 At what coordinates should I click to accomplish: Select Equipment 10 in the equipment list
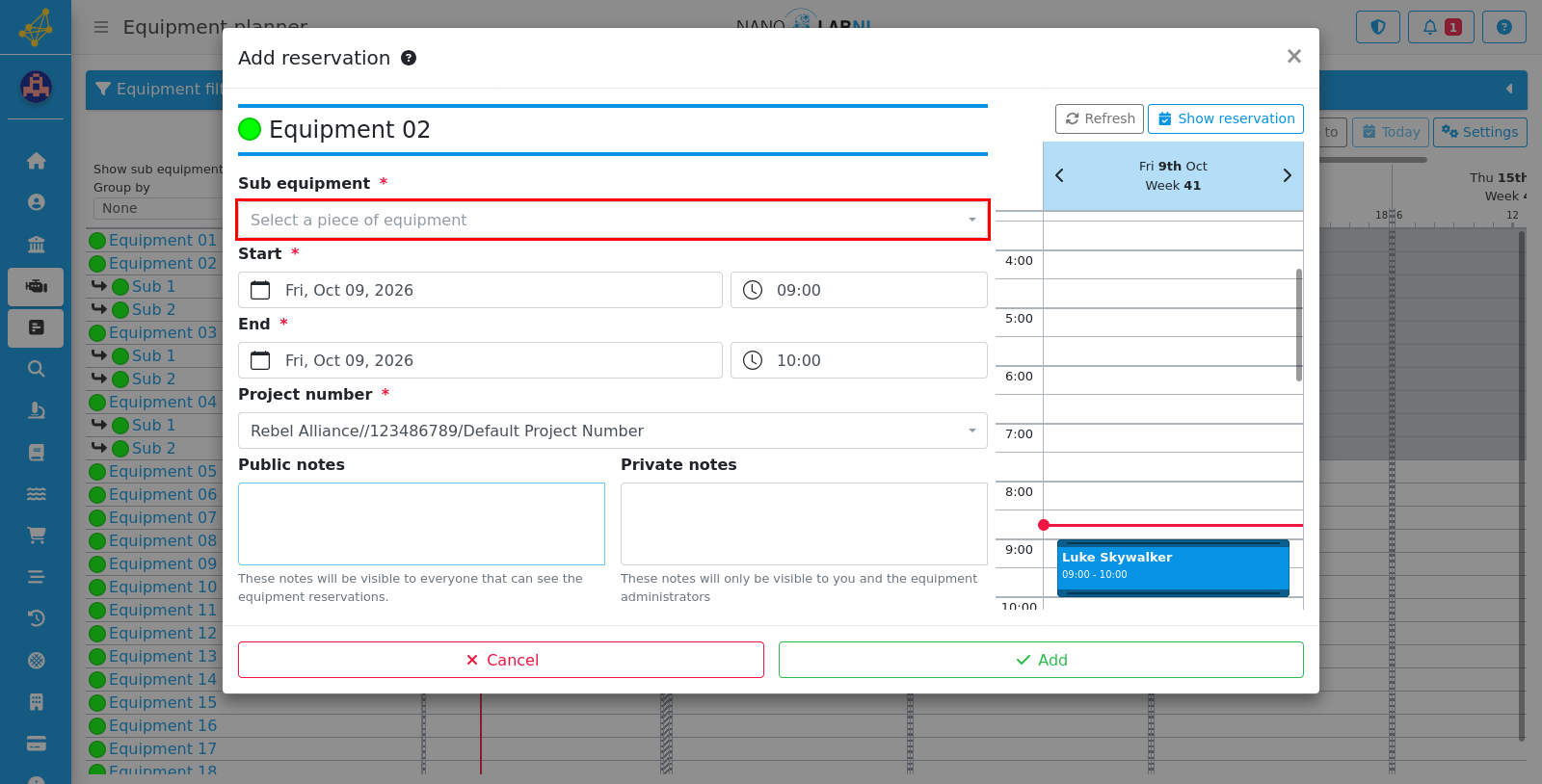(x=162, y=587)
